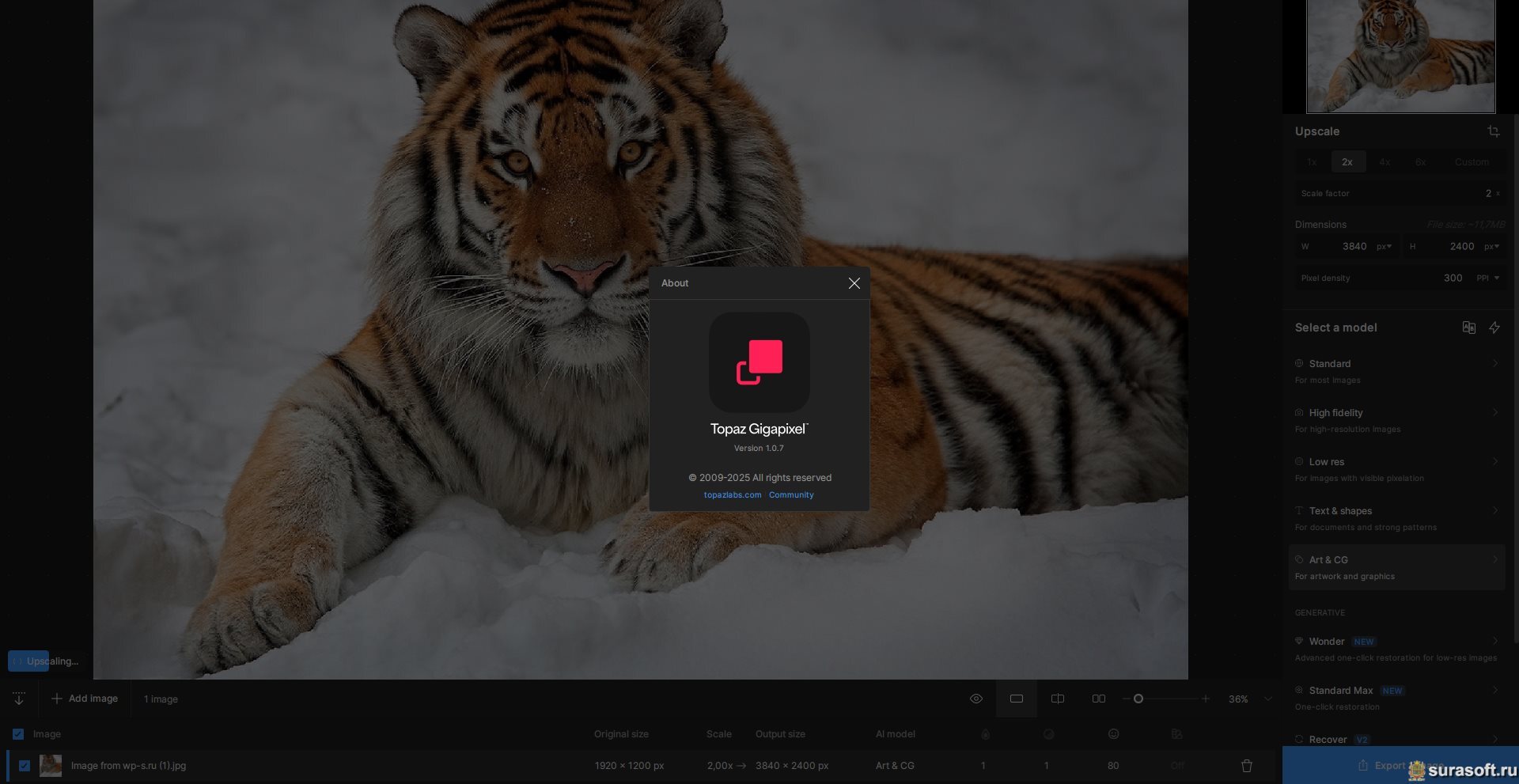Open the height unit px dropdown
Screen dimensions: 1519x784
[1492, 247]
